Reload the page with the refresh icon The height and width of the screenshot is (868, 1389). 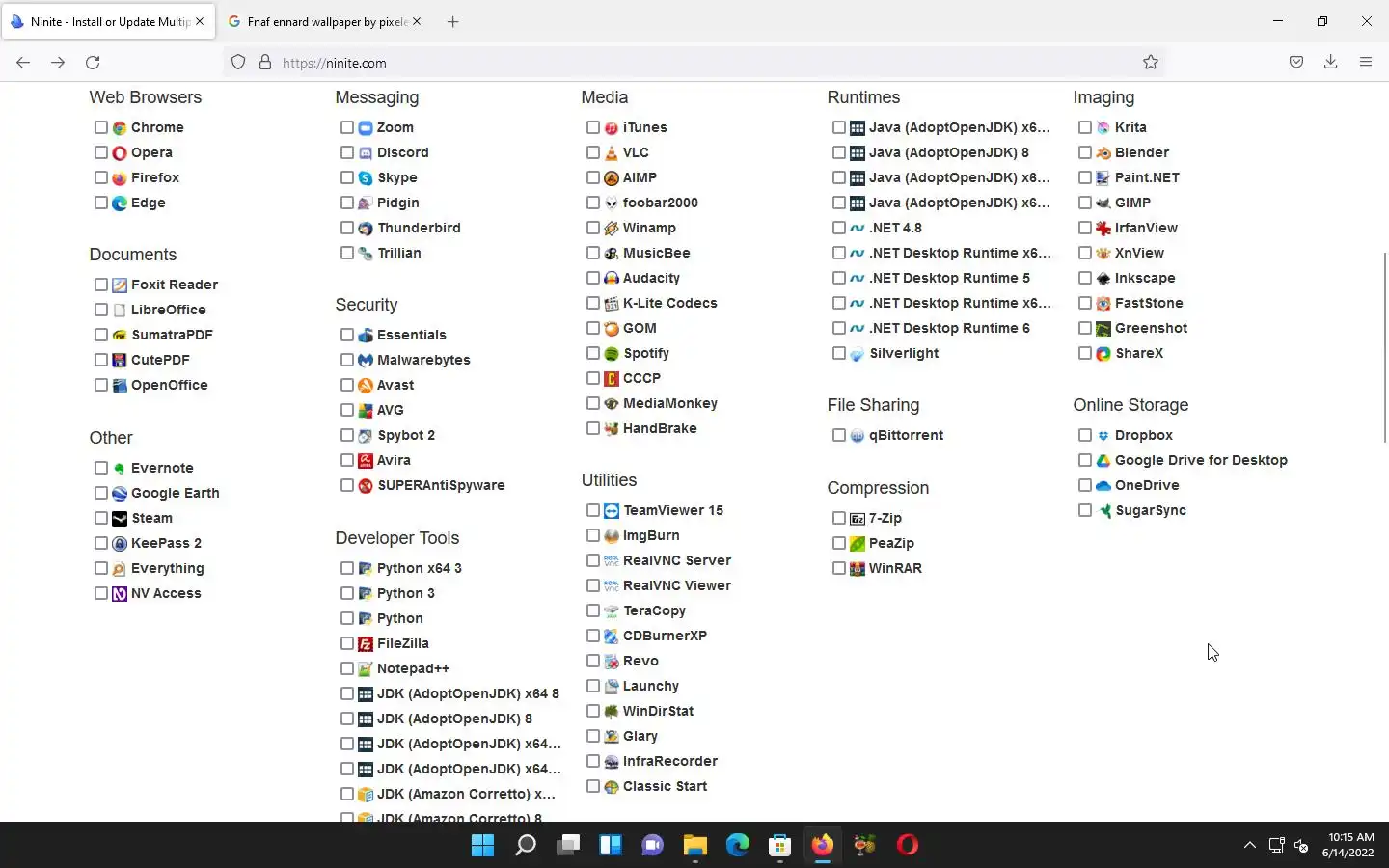tap(93, 63)
